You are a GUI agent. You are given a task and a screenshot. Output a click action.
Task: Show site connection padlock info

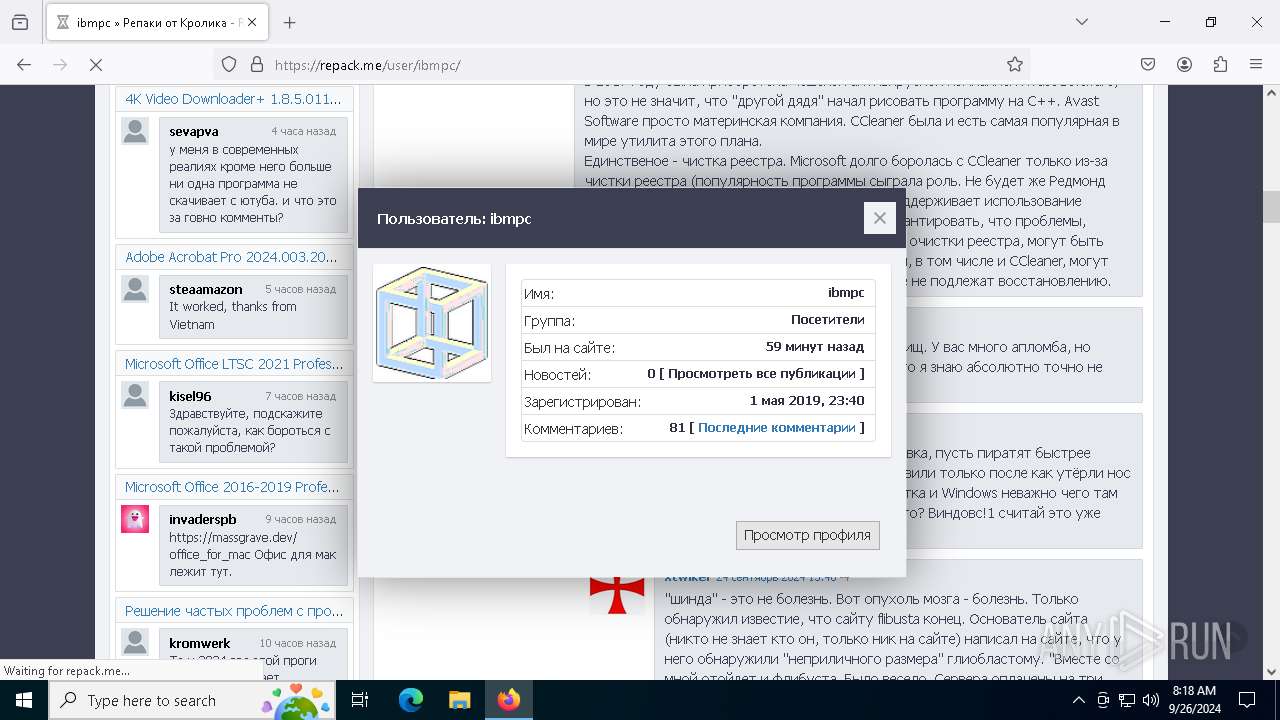[257, 64]
